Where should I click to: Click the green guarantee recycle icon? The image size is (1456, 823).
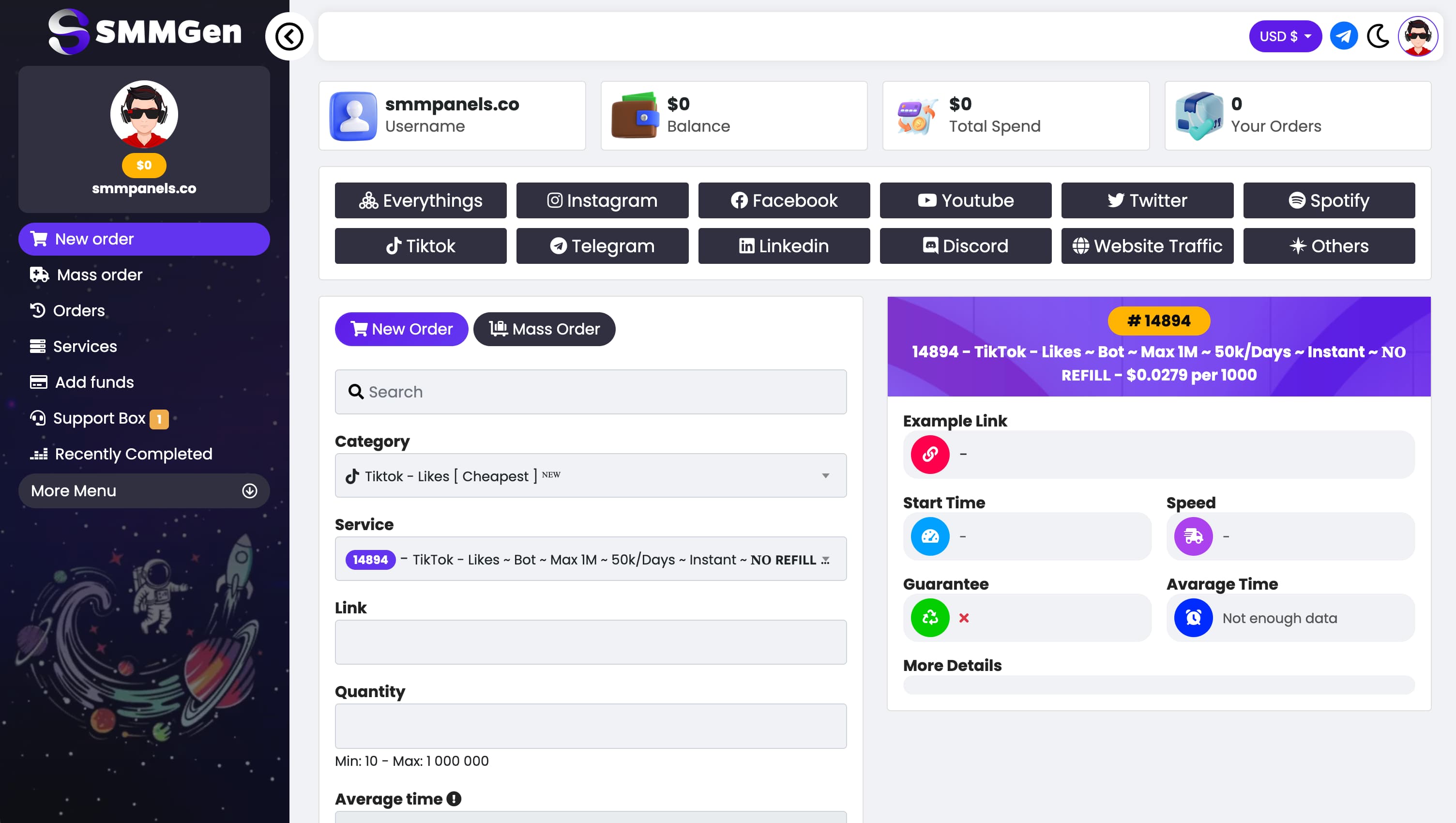coord(930,618)
